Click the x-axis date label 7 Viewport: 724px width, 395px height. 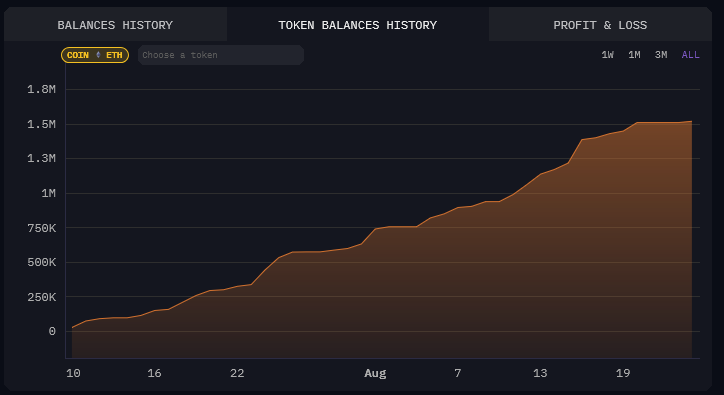pyautogui.click(x=458, y=373)
